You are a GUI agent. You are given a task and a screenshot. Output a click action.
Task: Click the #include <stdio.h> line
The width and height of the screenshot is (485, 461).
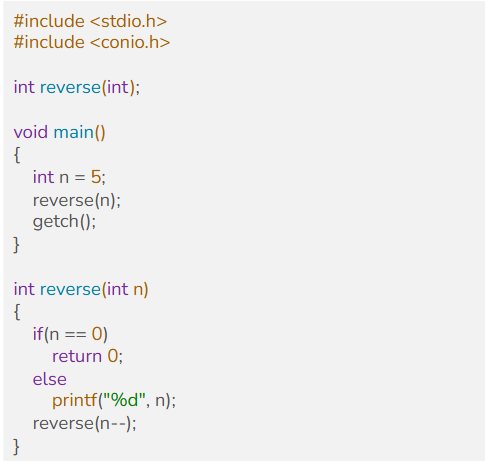click(x=90, y=21)
